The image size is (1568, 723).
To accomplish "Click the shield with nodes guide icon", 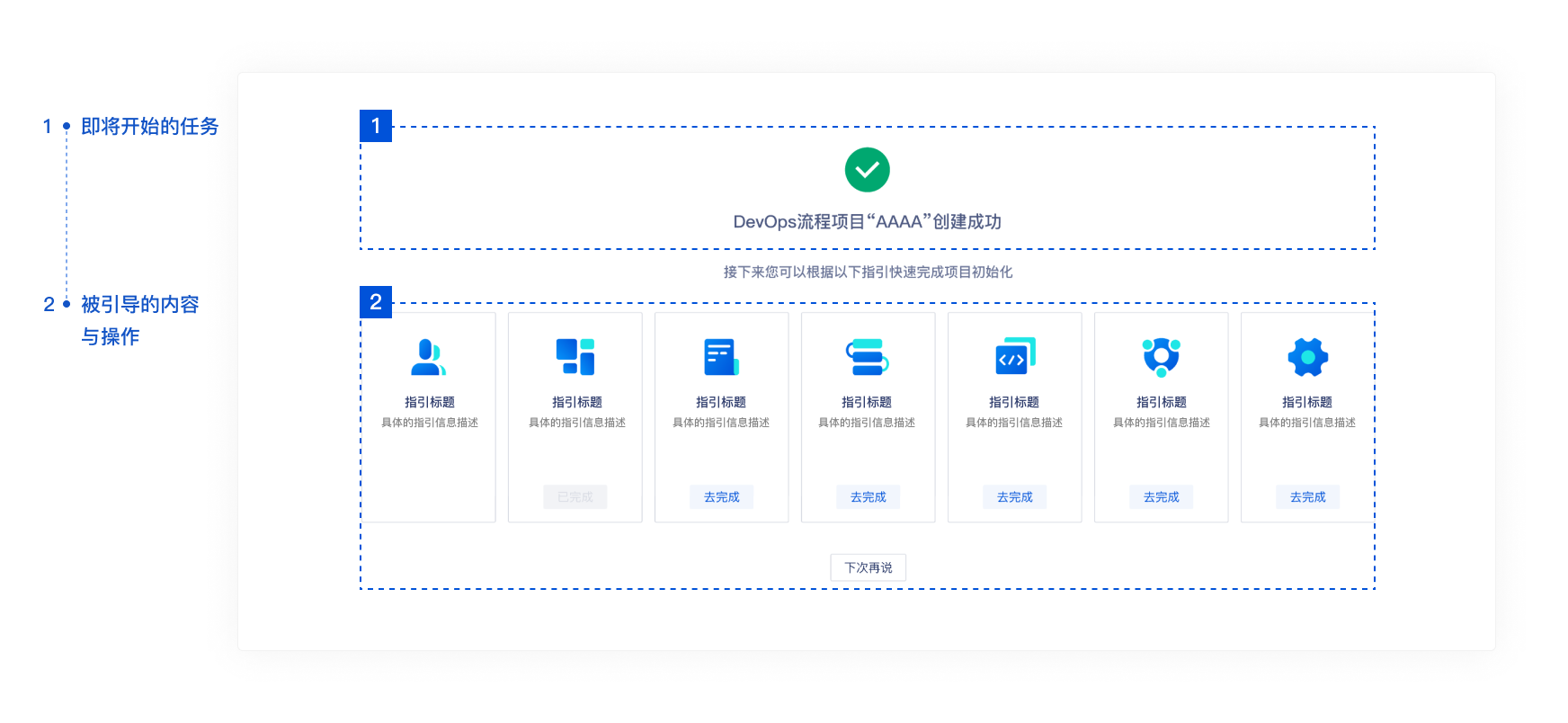I will pos(1162,357).
